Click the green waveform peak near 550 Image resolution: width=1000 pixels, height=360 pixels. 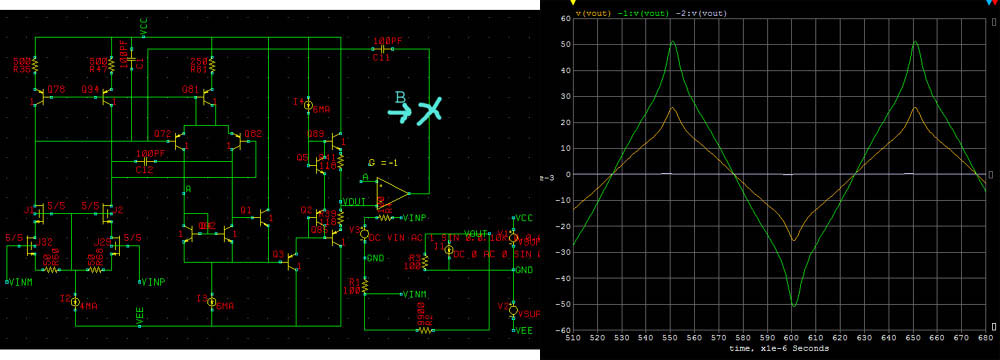point(673,41)
